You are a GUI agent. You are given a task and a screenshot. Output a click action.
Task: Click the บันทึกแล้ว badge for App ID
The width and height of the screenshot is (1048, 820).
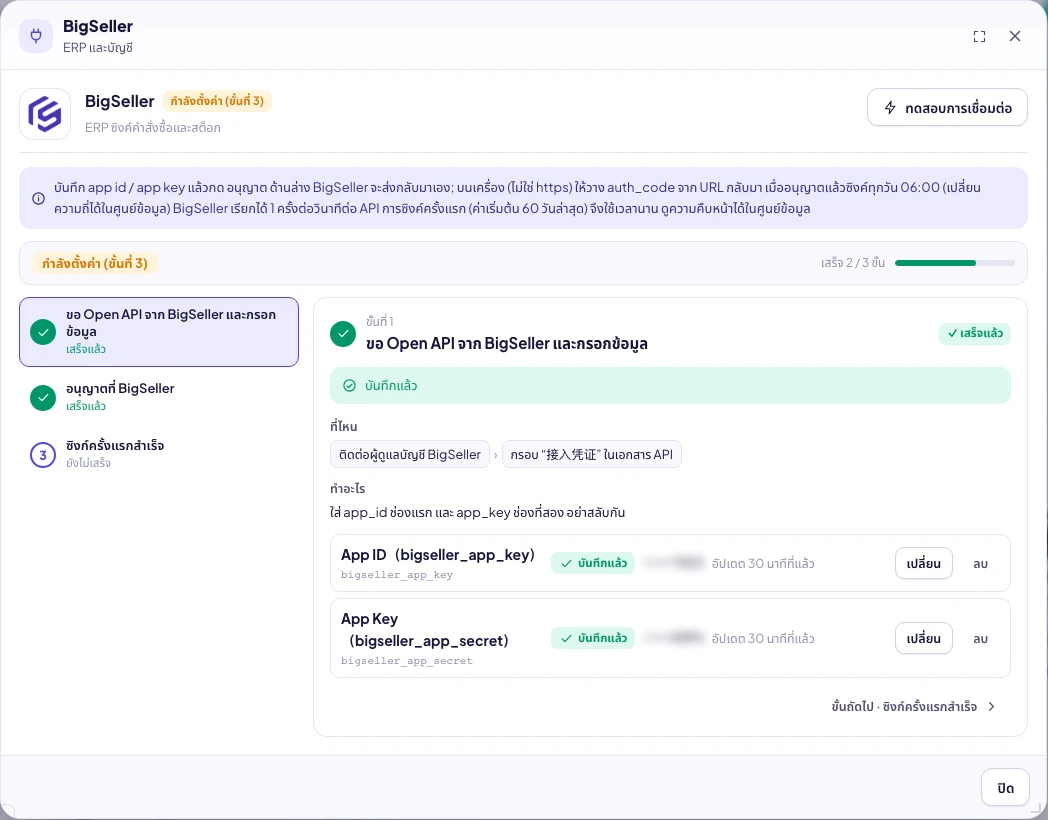[593, 563]
